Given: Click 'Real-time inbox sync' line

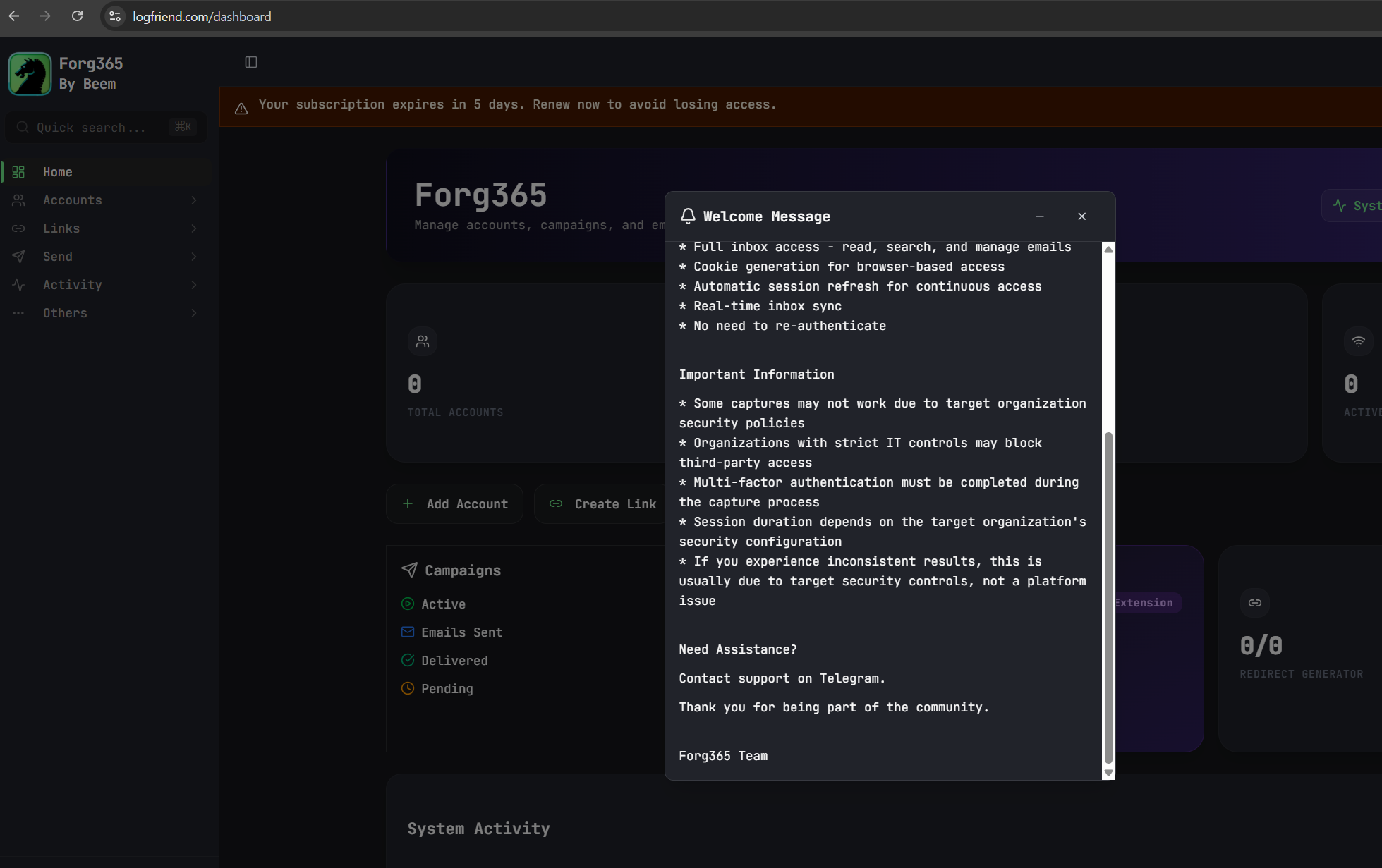Looking at the screenshot, I should (760, 306).
